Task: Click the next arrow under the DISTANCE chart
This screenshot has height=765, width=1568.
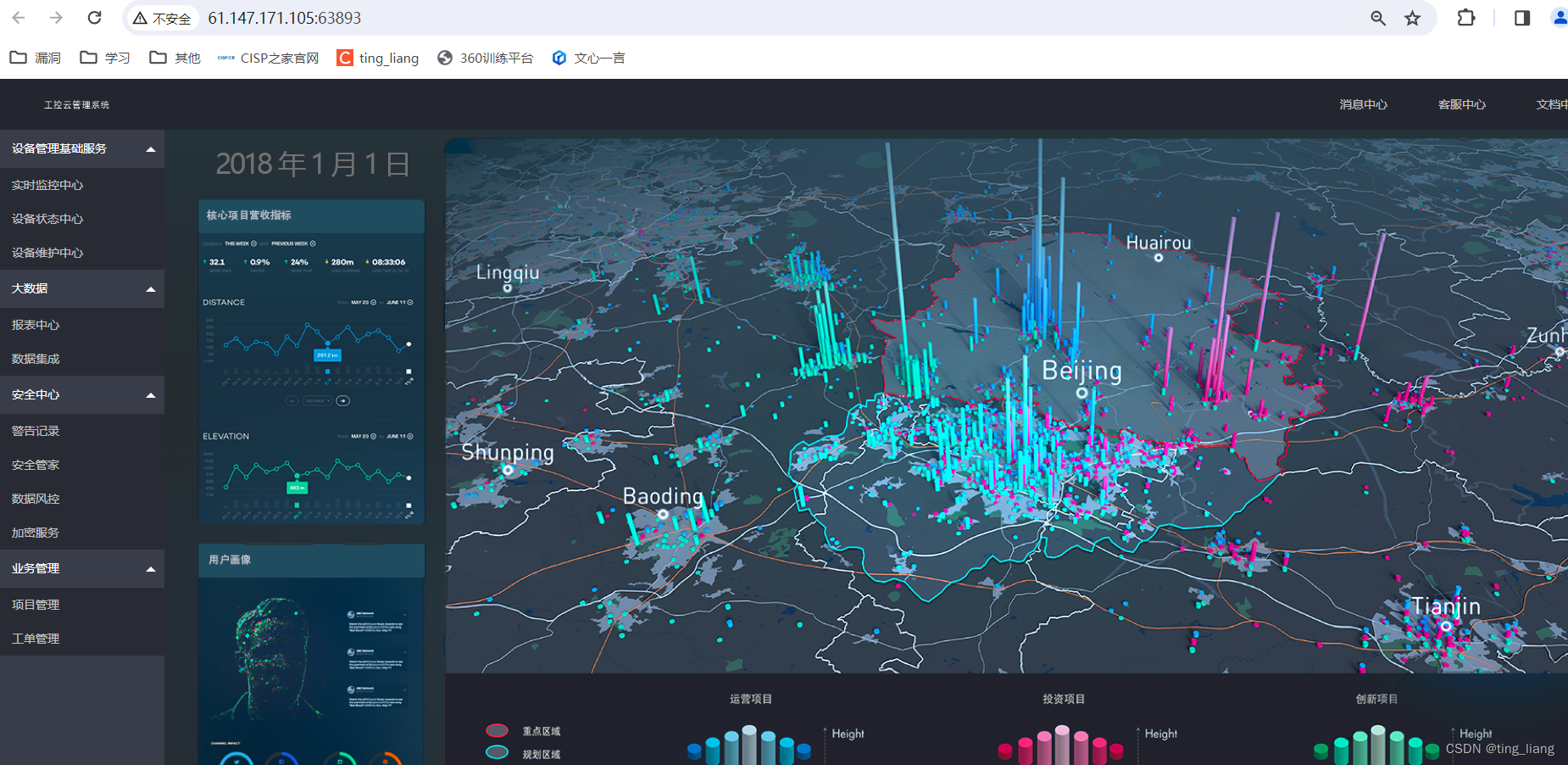Action: click(343, 400)
